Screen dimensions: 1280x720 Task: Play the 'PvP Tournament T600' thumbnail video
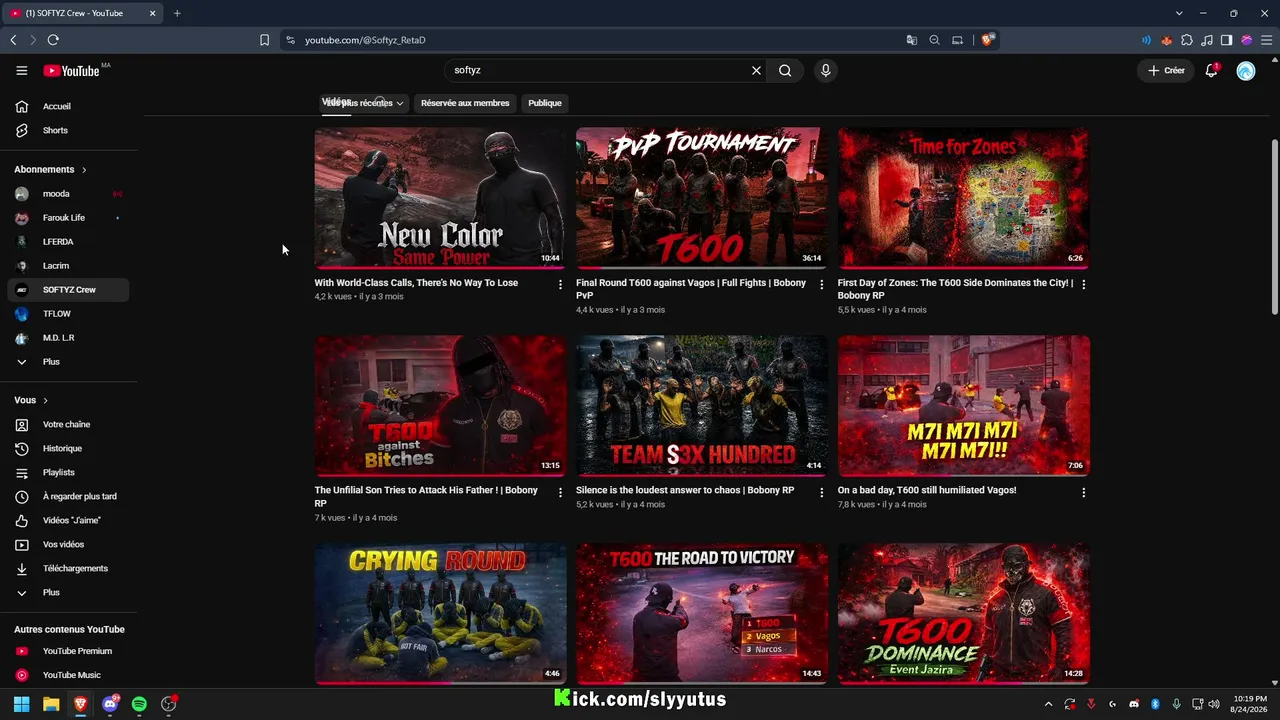click(702, 198)
